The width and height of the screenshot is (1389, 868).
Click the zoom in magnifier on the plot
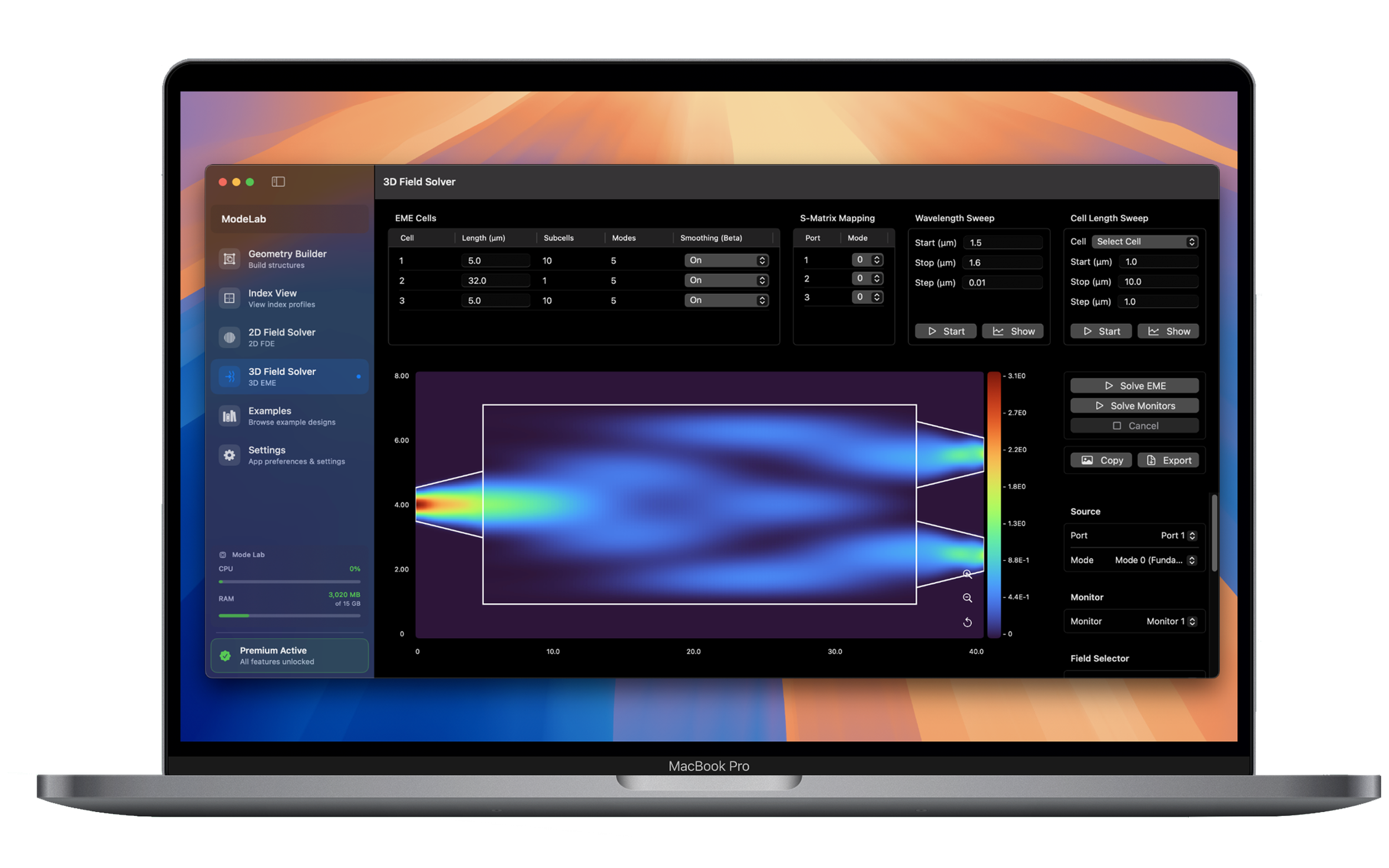tap(967, 574)
